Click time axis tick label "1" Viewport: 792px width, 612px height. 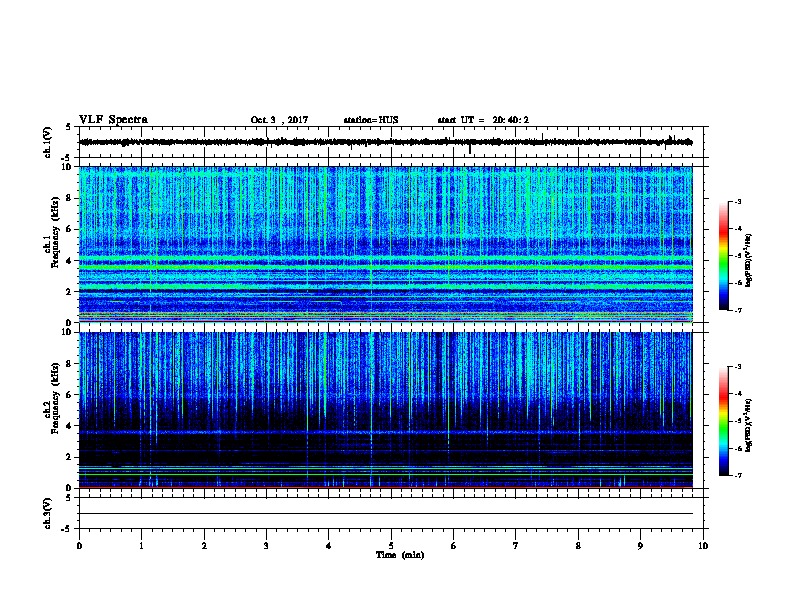[141, 545]
